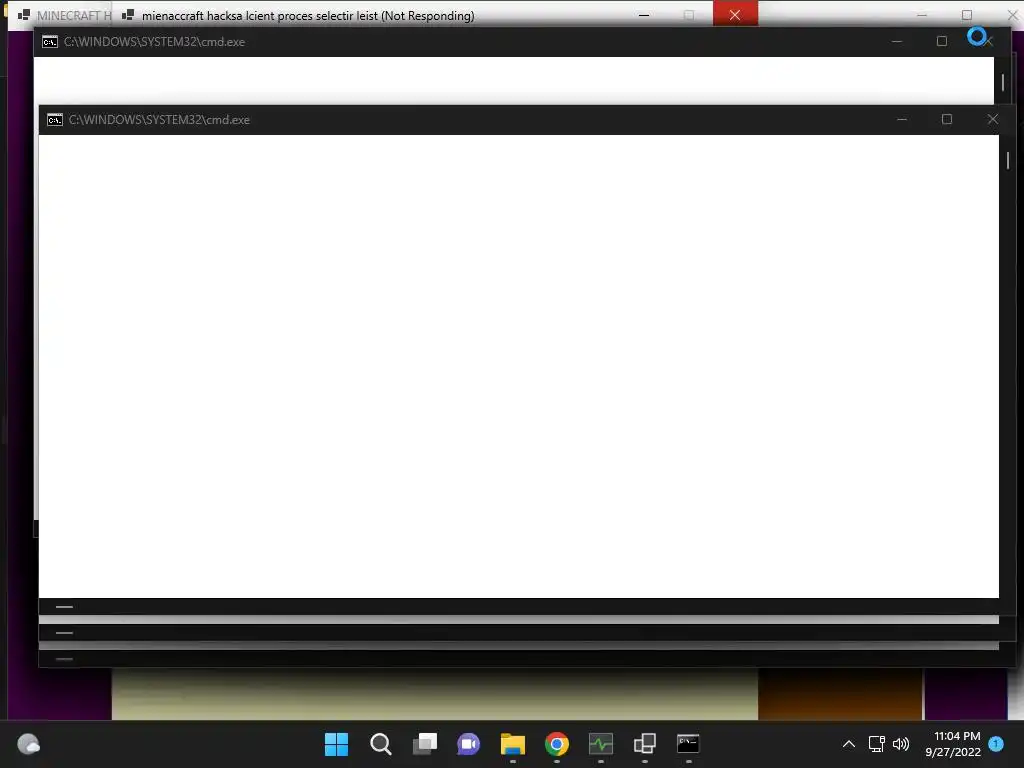Click the rear cmd.exe vertical scrollbar thumb
The width and height of the screenshot is (1024, 768).
coord(1003,82)
